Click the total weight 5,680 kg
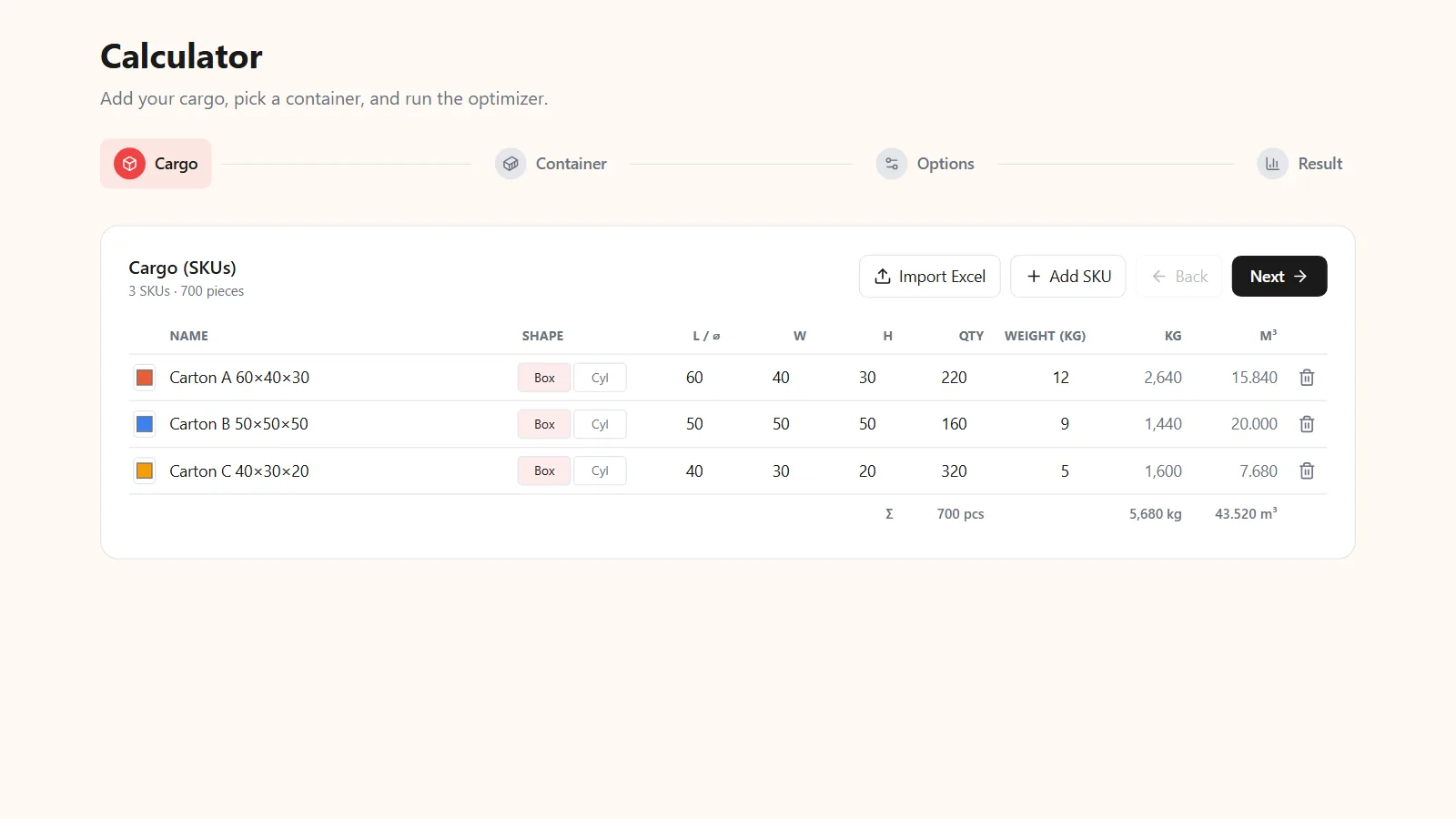This screenshot has width=1456, height=819. pyautogui.click(x=1156, y=514)
